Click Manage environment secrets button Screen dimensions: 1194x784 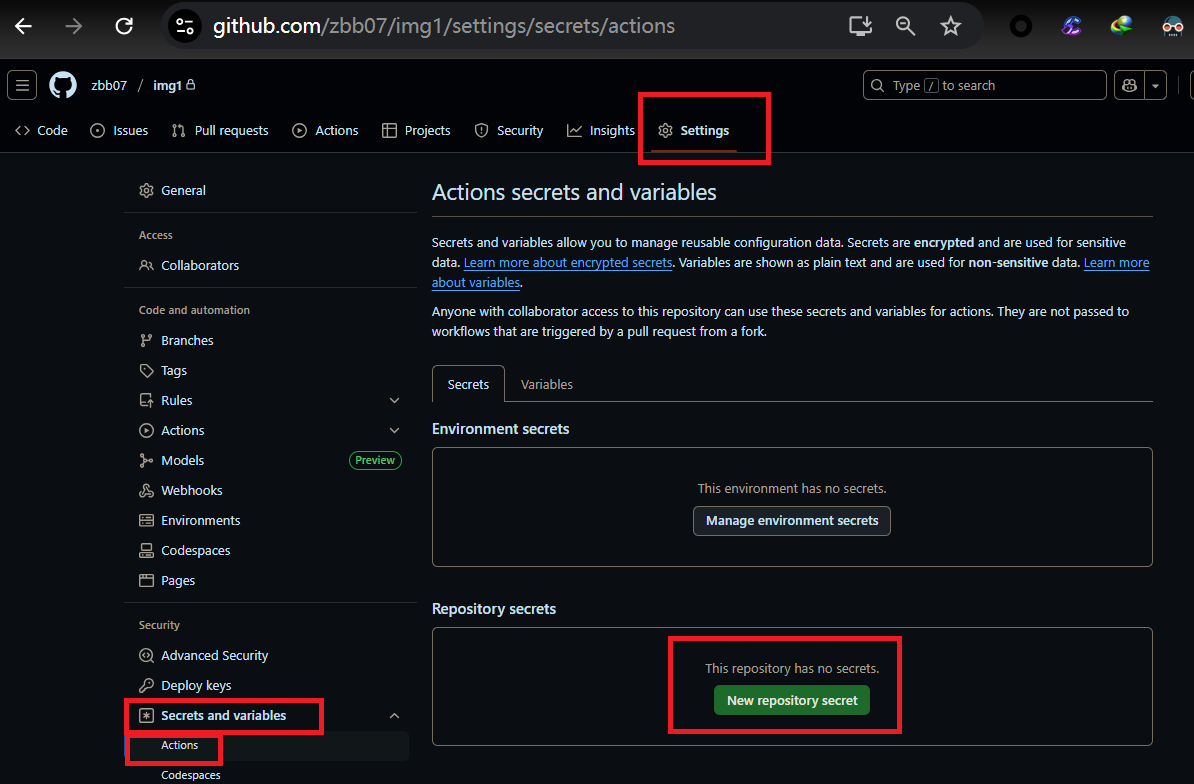coord(792,521)
